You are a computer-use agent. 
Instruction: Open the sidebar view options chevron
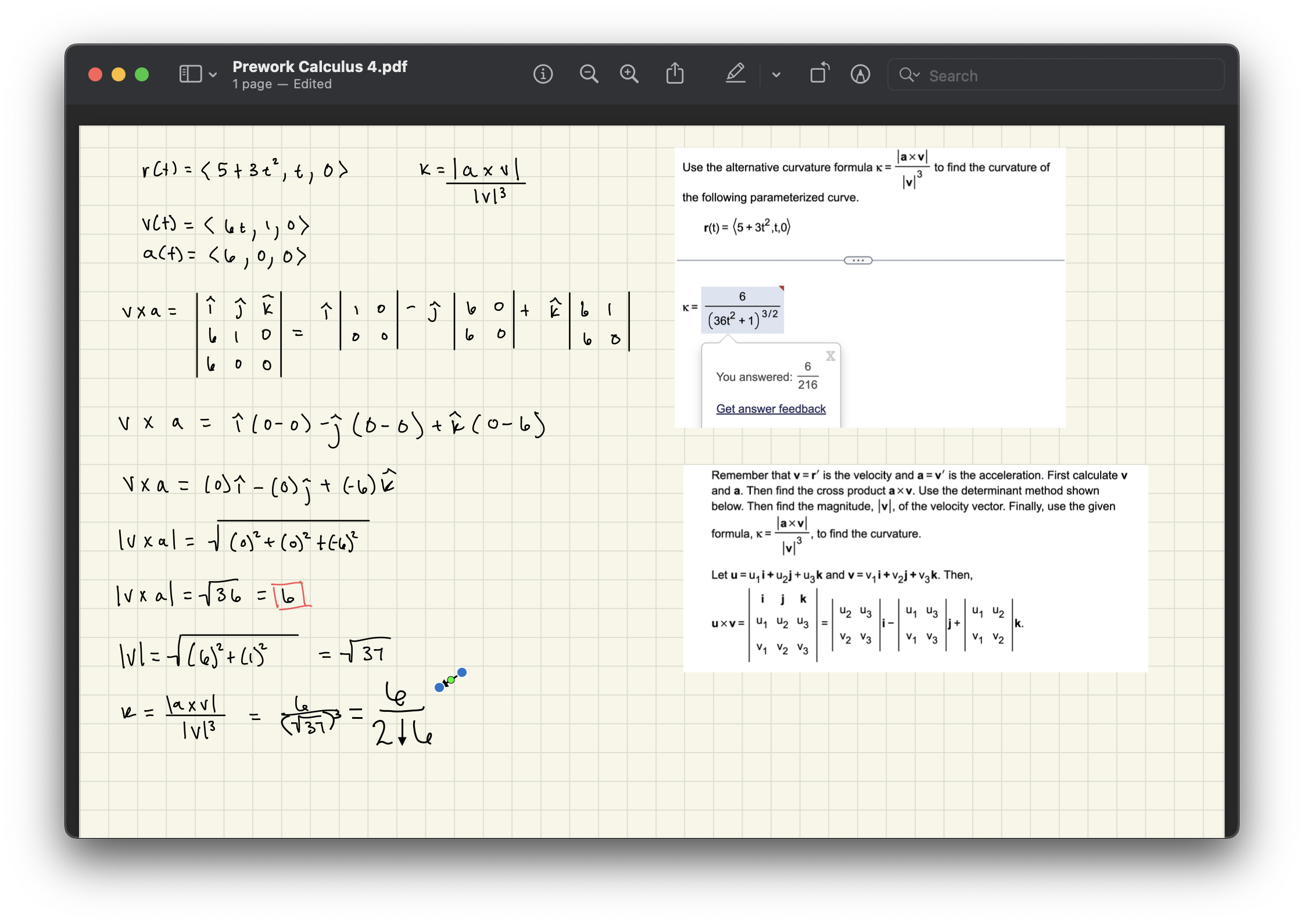pos(212,74)
